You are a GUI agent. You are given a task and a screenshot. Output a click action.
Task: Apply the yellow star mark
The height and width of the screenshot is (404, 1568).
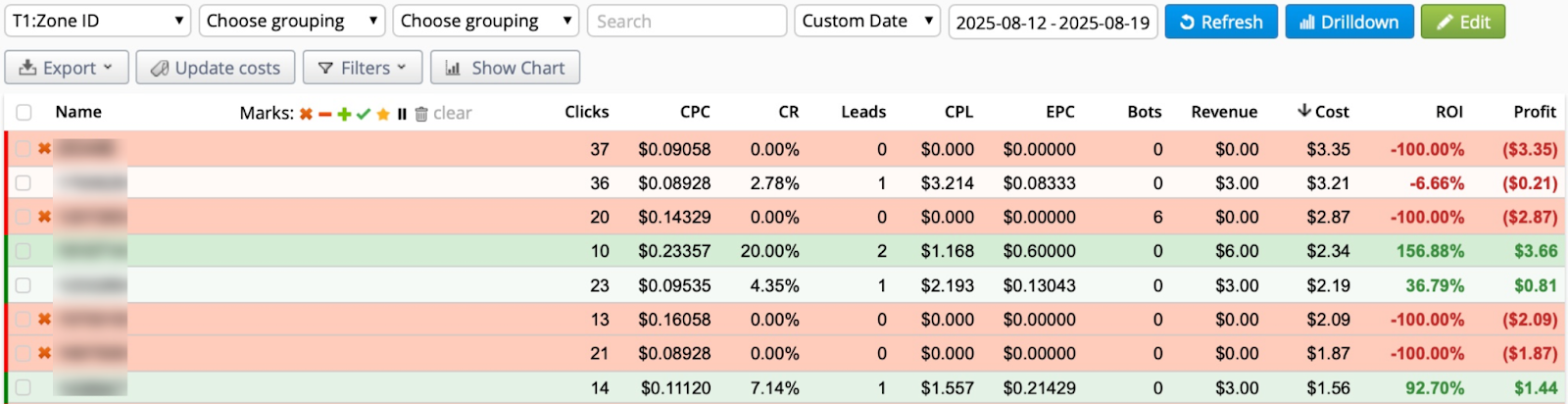tap(383, 114)
